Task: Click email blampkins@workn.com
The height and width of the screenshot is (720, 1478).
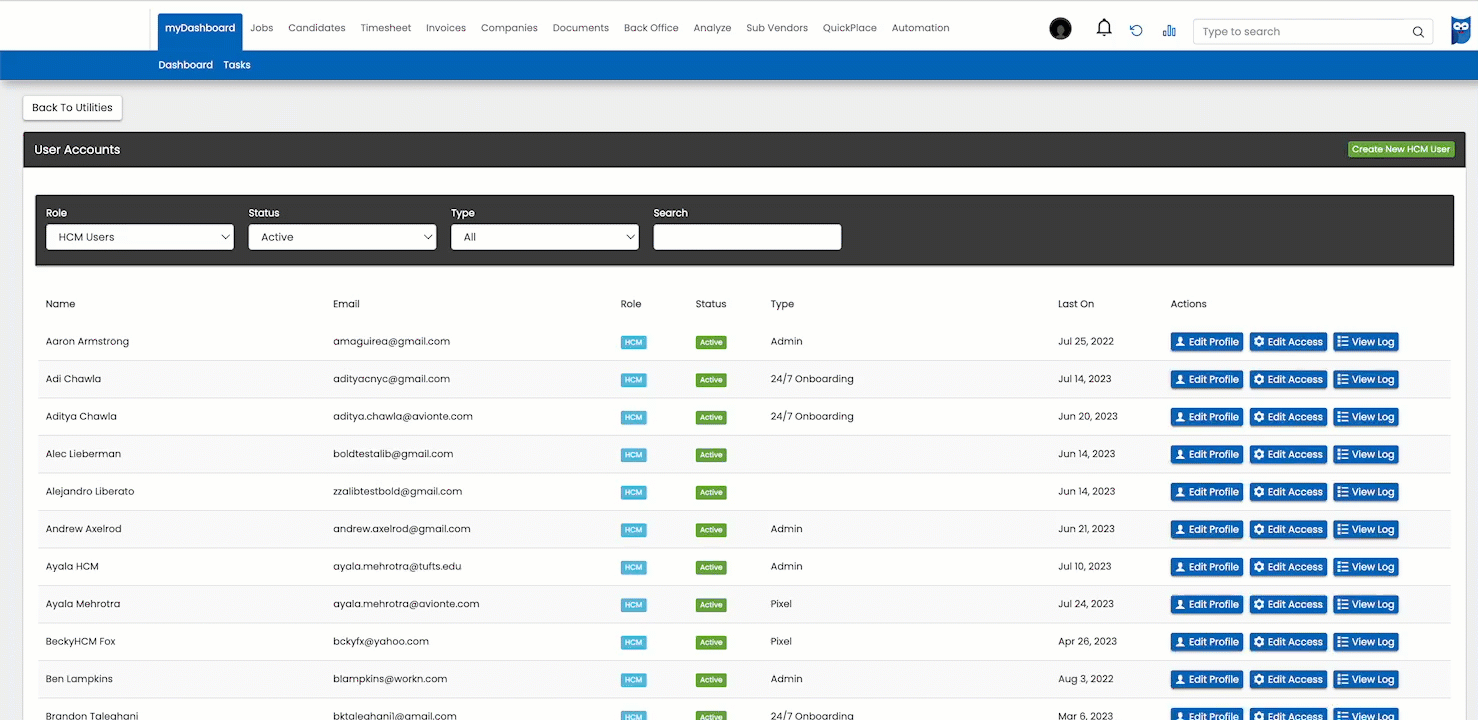Action: (x=390, y=679)
